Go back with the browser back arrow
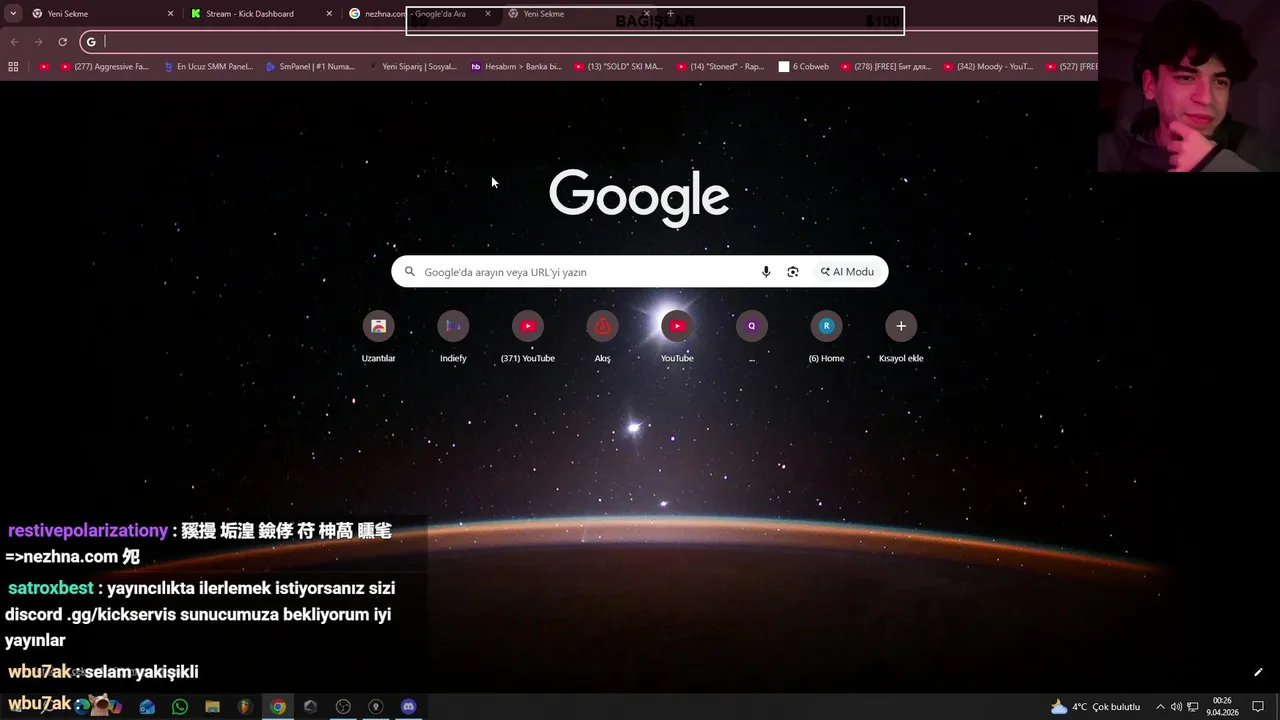Image resolution: width=1280 pixels, height=720 pixels. 14,41
